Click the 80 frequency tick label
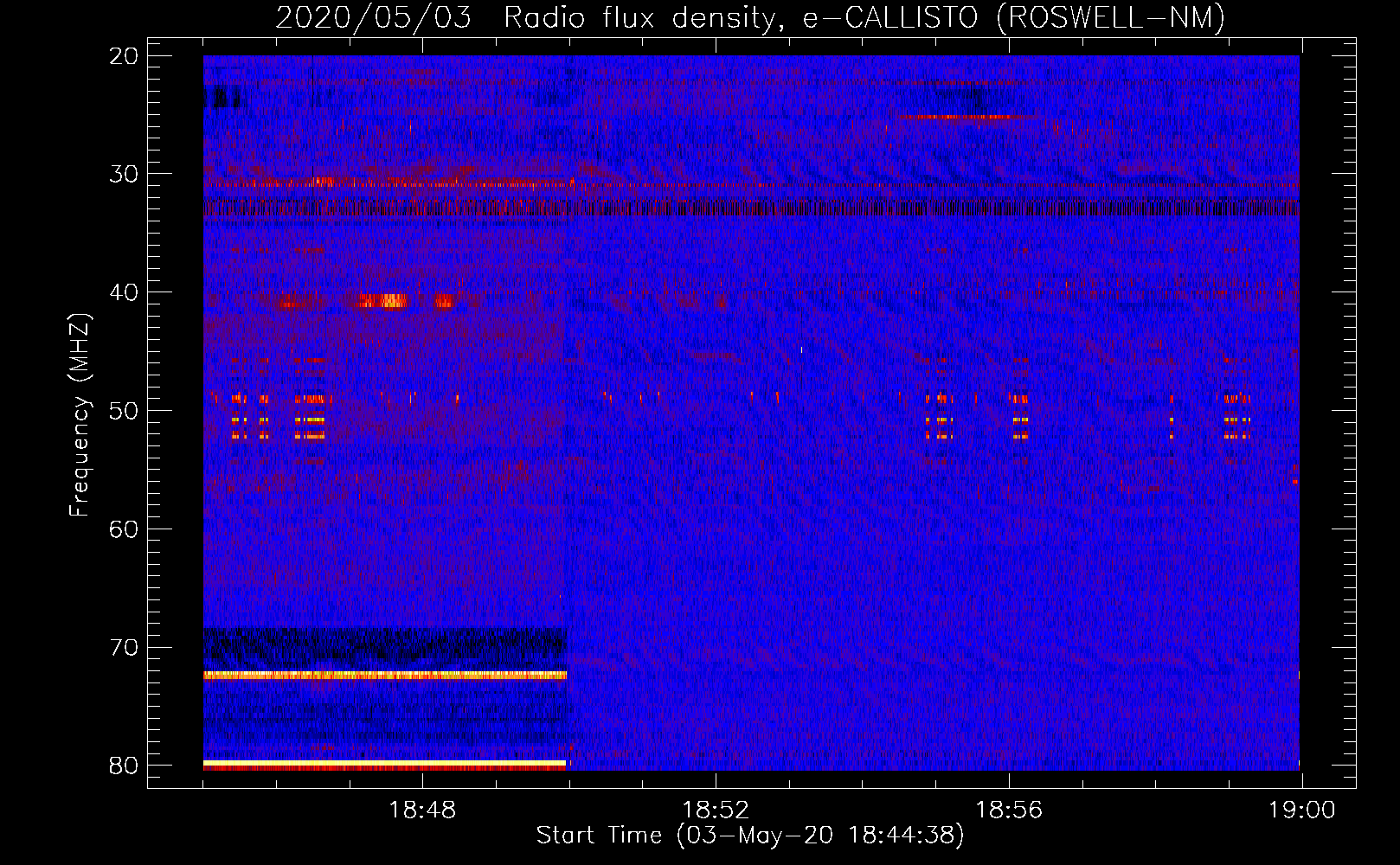1400x865 pixels. pos(124,766)
